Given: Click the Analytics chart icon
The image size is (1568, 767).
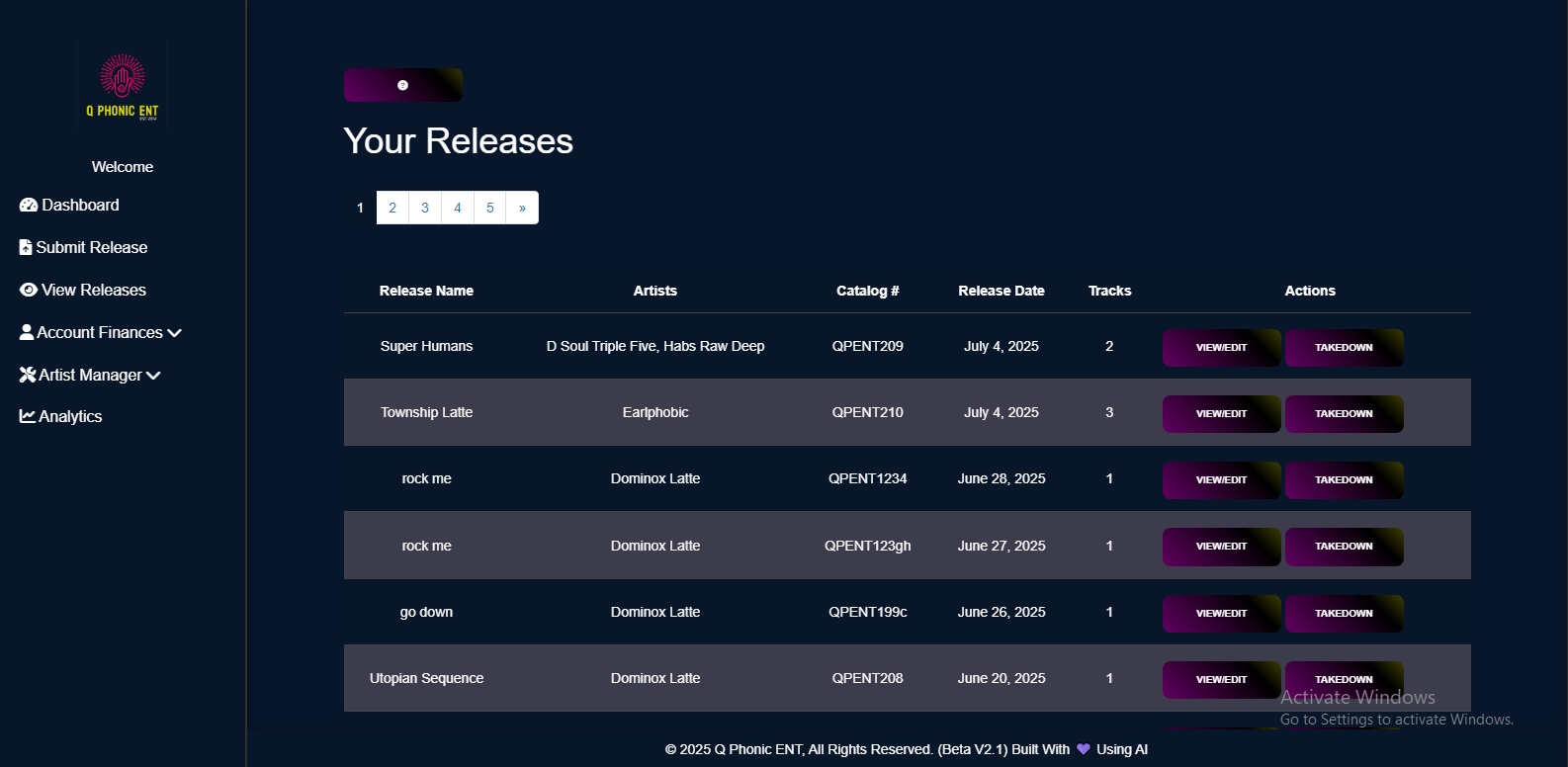Looking at the screenshot, I should 28,416.
